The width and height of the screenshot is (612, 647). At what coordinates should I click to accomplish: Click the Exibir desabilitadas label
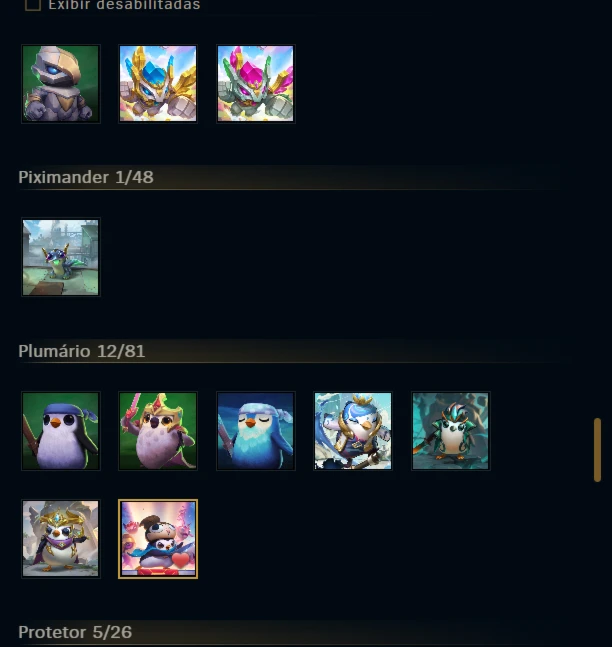(124, 5)
